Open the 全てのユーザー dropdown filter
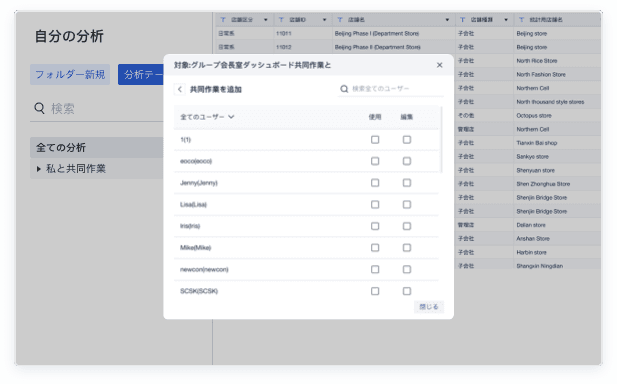This screenshot has width=617, height=384. [207, 117]
